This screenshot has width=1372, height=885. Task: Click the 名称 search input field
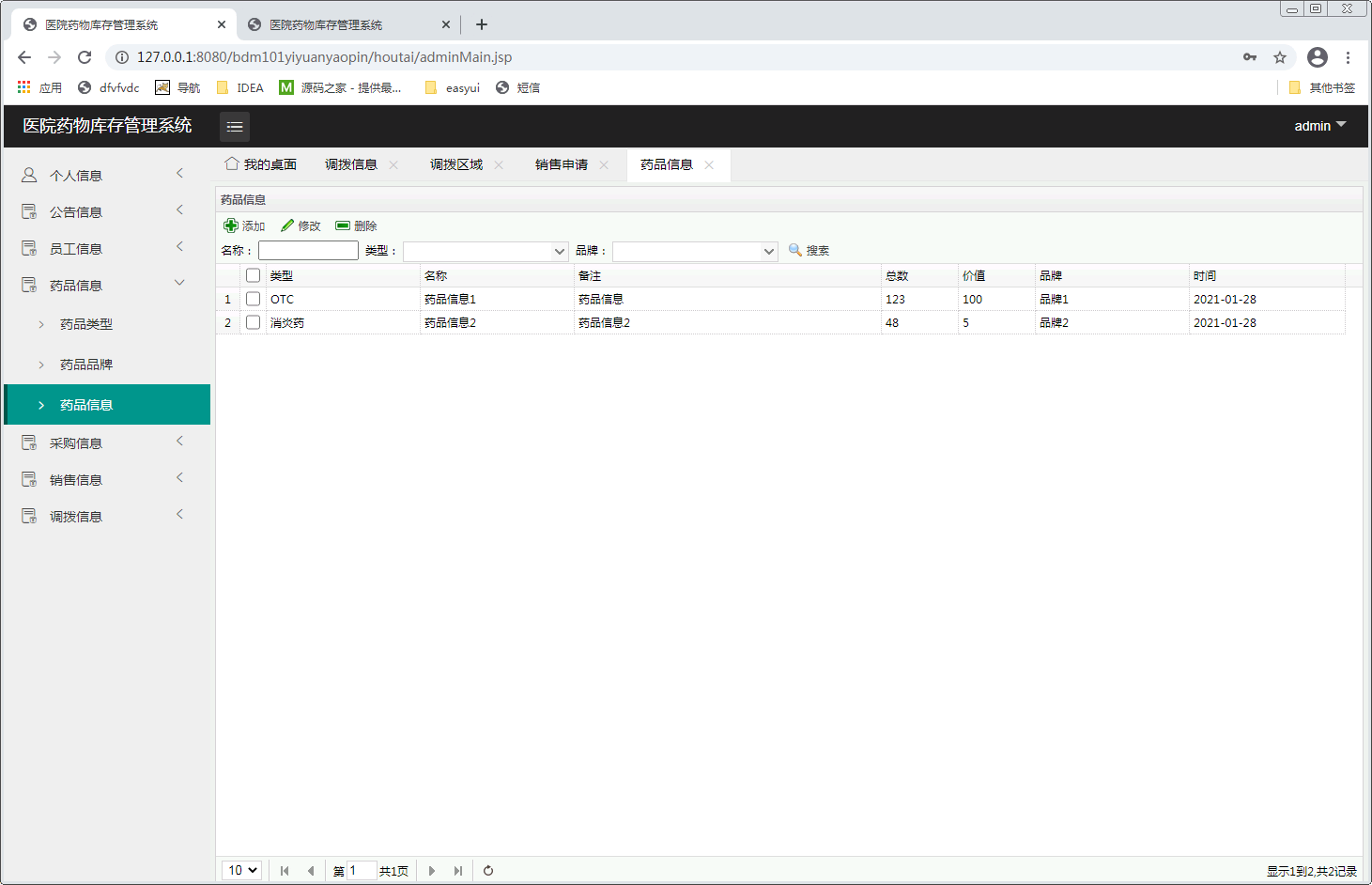[308, 250]
